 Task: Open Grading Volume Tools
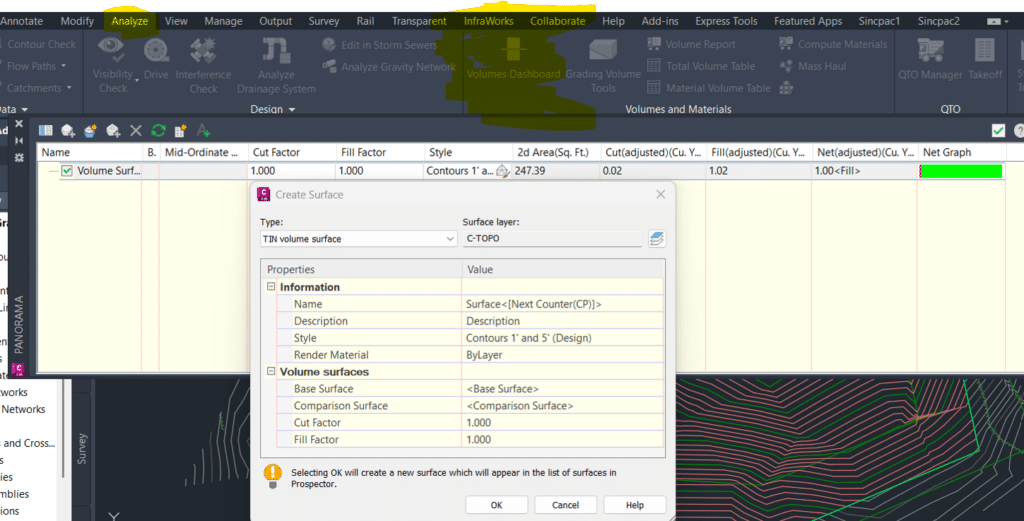[x=603, y=65]
